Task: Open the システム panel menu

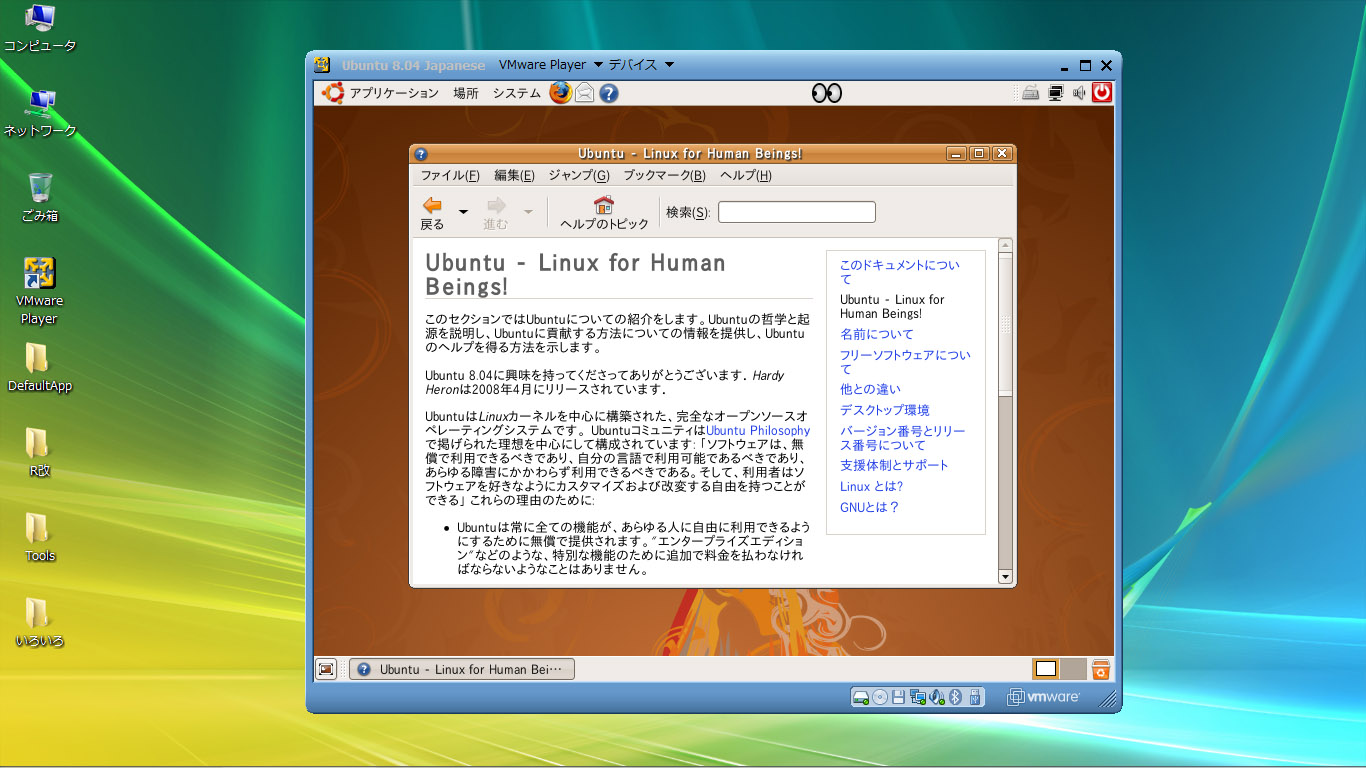Action: tap(516, 93)
